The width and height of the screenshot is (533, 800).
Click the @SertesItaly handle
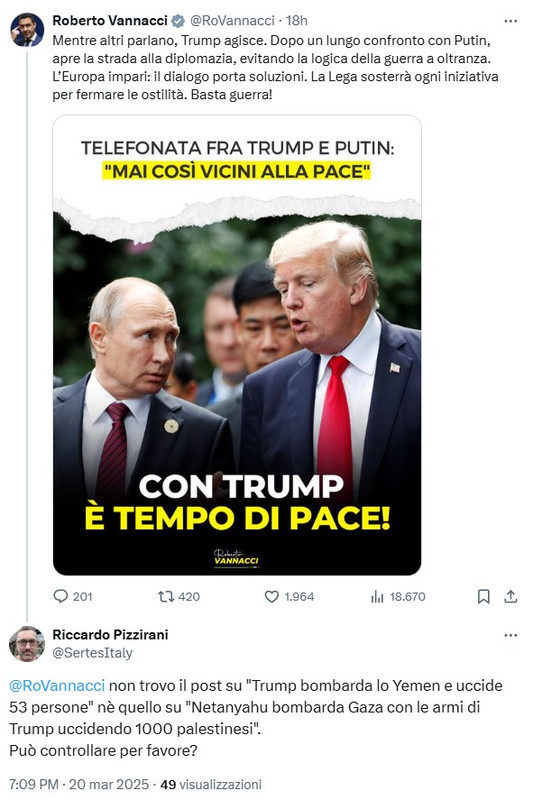tap(92, 653)
